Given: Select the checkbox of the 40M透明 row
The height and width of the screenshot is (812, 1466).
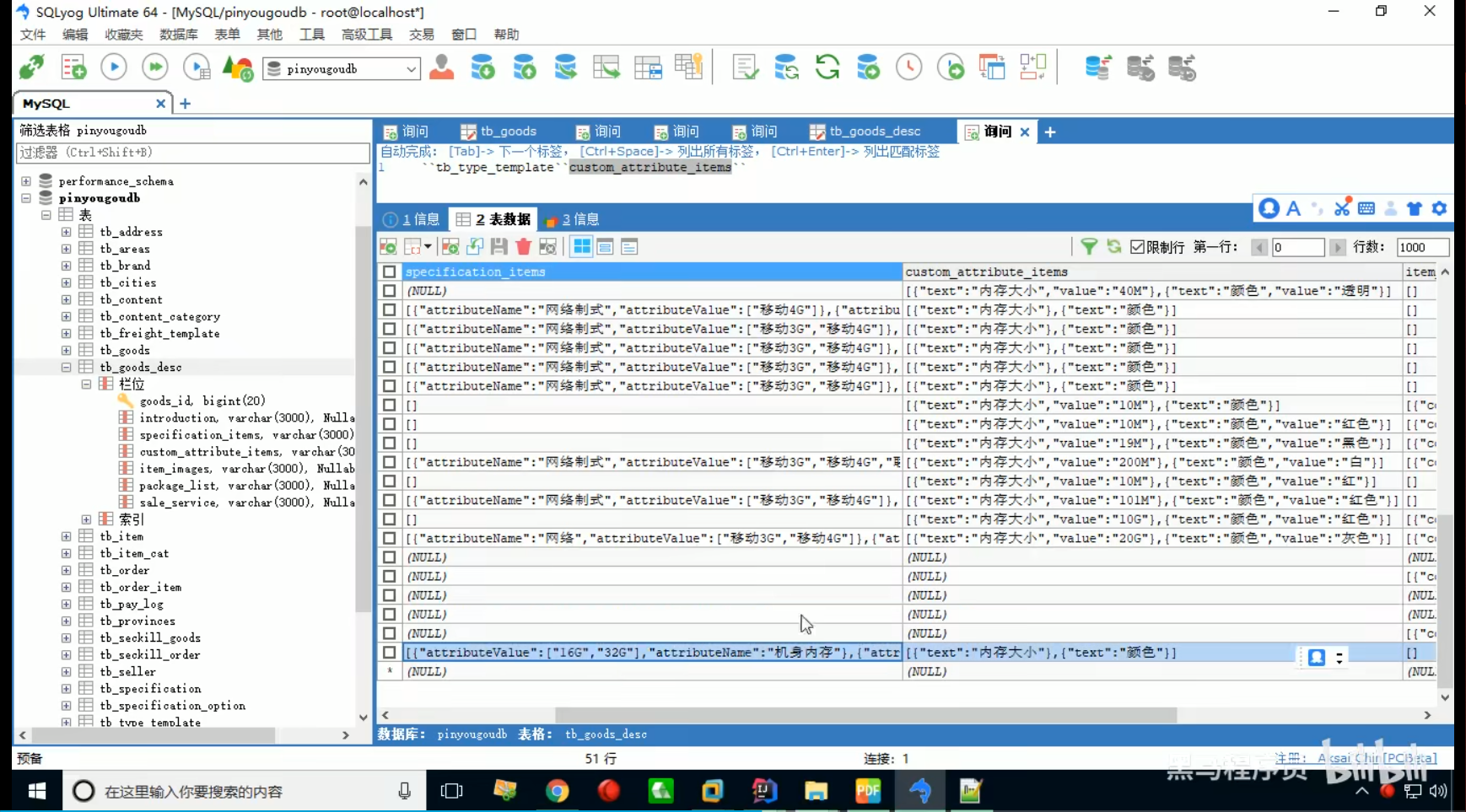Looking at the screenshot, I should pos(389,291).
